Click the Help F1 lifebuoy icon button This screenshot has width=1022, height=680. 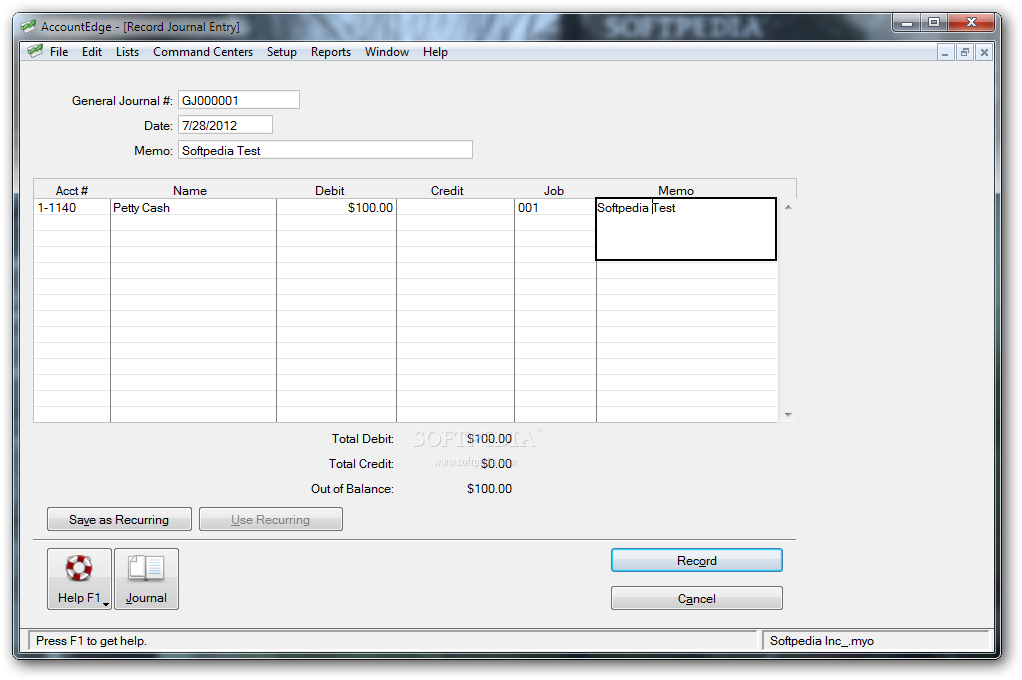[x=79, y=578]
